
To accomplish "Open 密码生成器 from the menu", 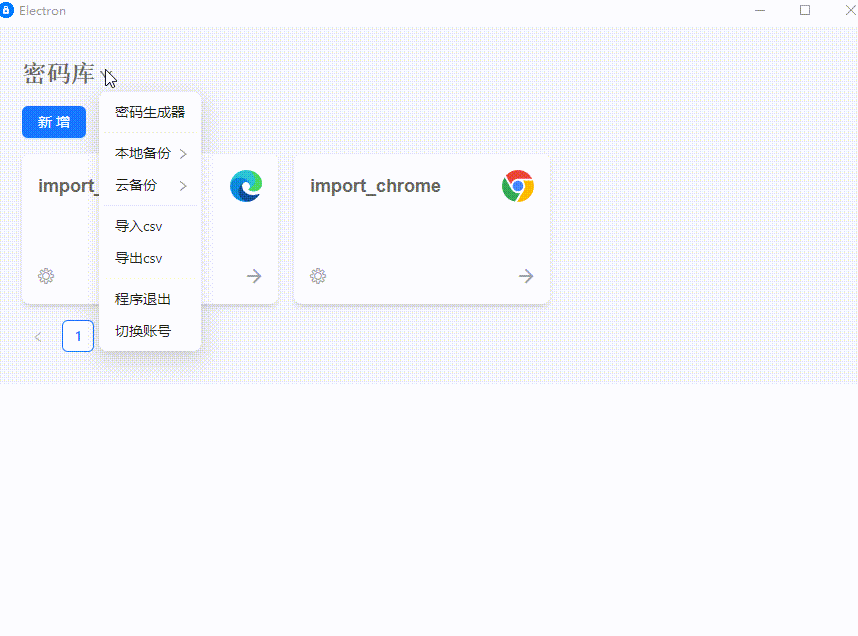I will [150, 112].
